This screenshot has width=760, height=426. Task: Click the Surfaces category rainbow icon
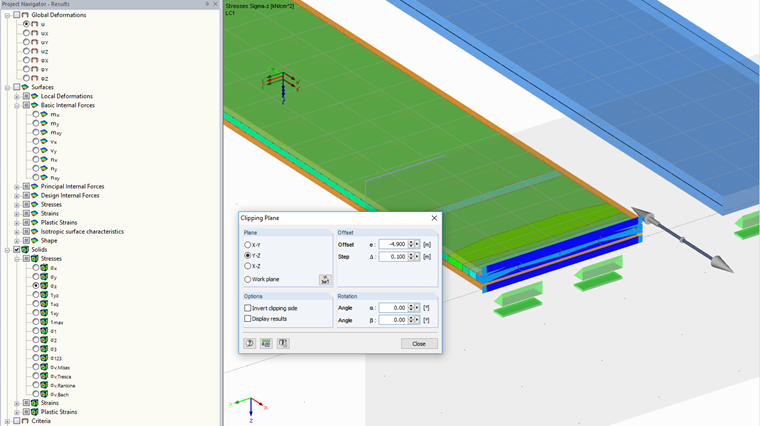tap(25, 87)
